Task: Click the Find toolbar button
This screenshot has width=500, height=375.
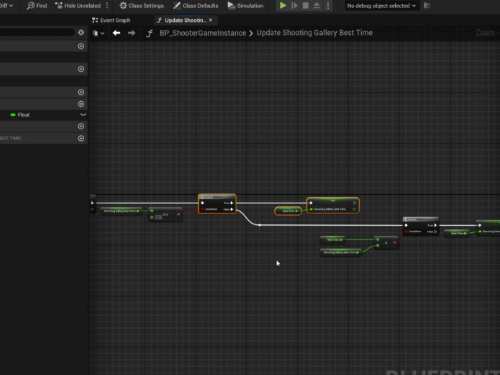Action: coord(37,6)
